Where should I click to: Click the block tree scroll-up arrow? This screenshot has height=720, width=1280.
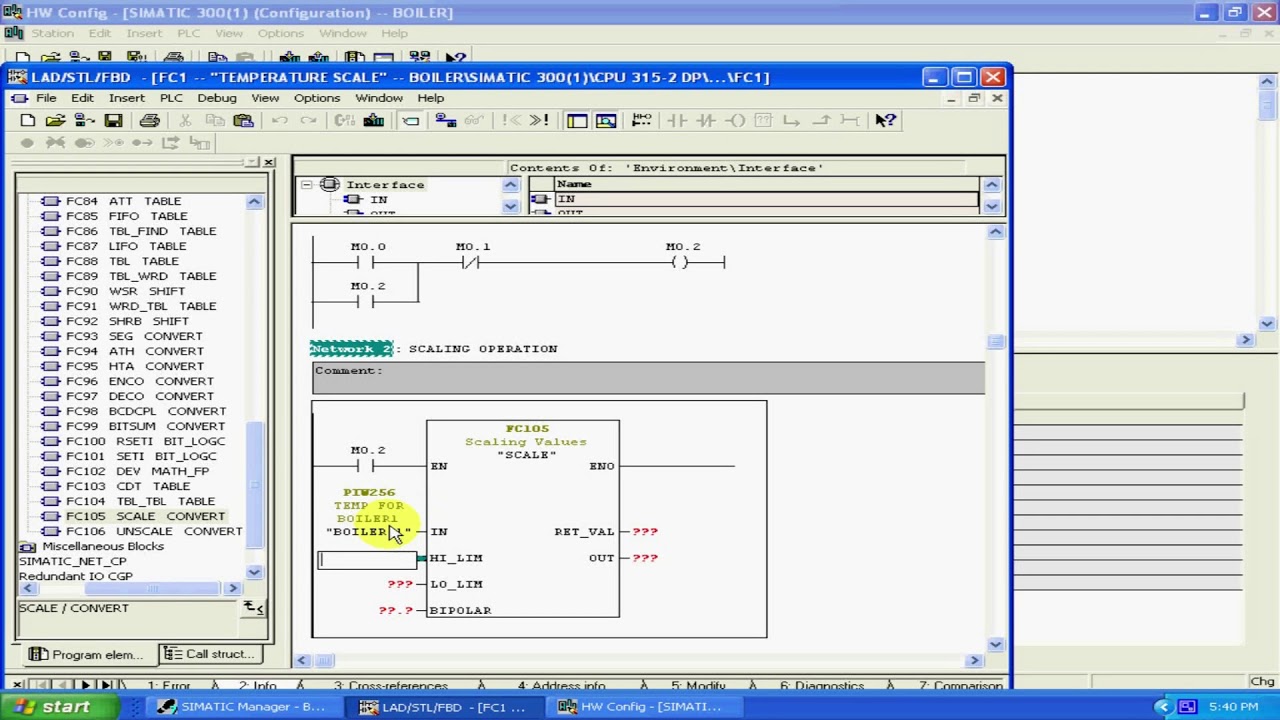coord(254,202)
